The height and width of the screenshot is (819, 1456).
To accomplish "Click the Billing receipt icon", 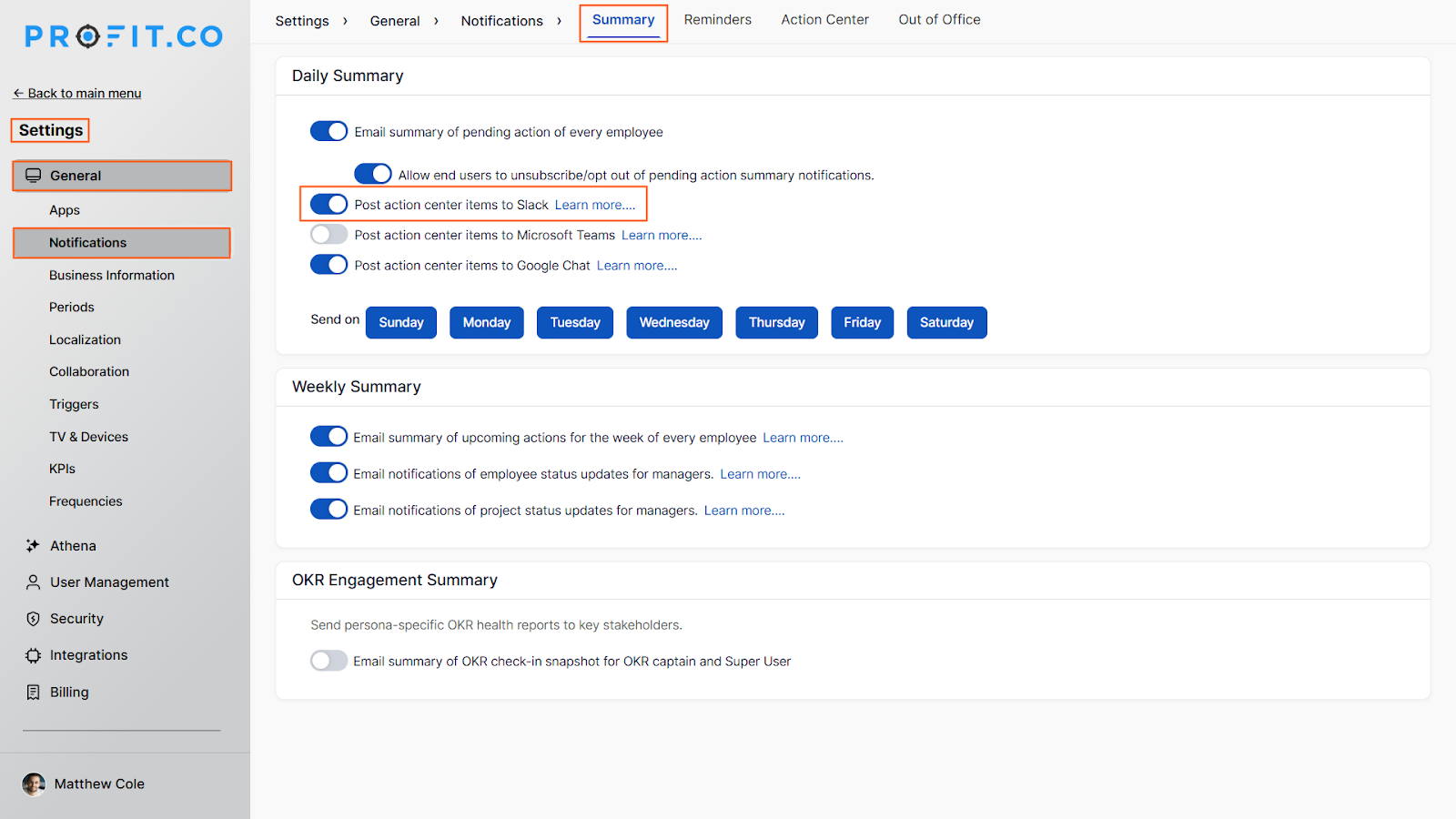I will pyautogui.click(x=33, y=693).
